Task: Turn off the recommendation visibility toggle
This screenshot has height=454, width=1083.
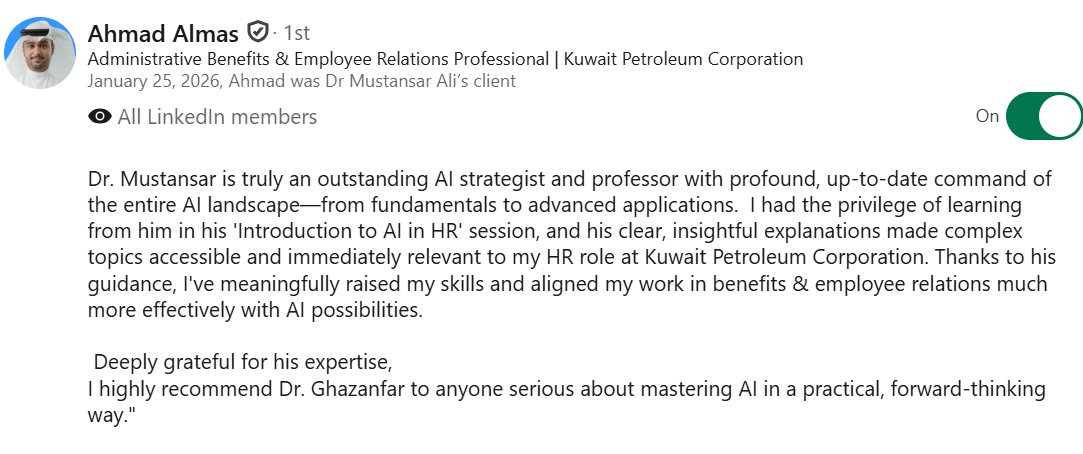Action: click(1043, 116)
